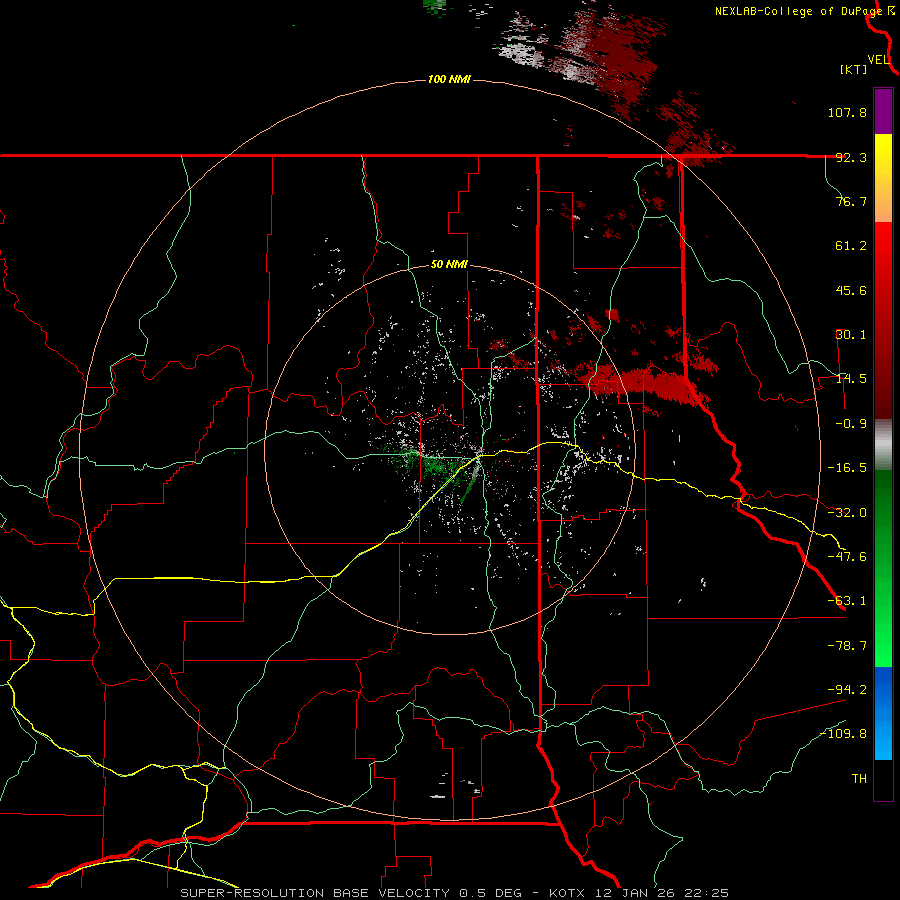Click the 76.7 velocity scale value
Image resolution: width=900 pixels, height=900 pixels.
tap(851, 201)
